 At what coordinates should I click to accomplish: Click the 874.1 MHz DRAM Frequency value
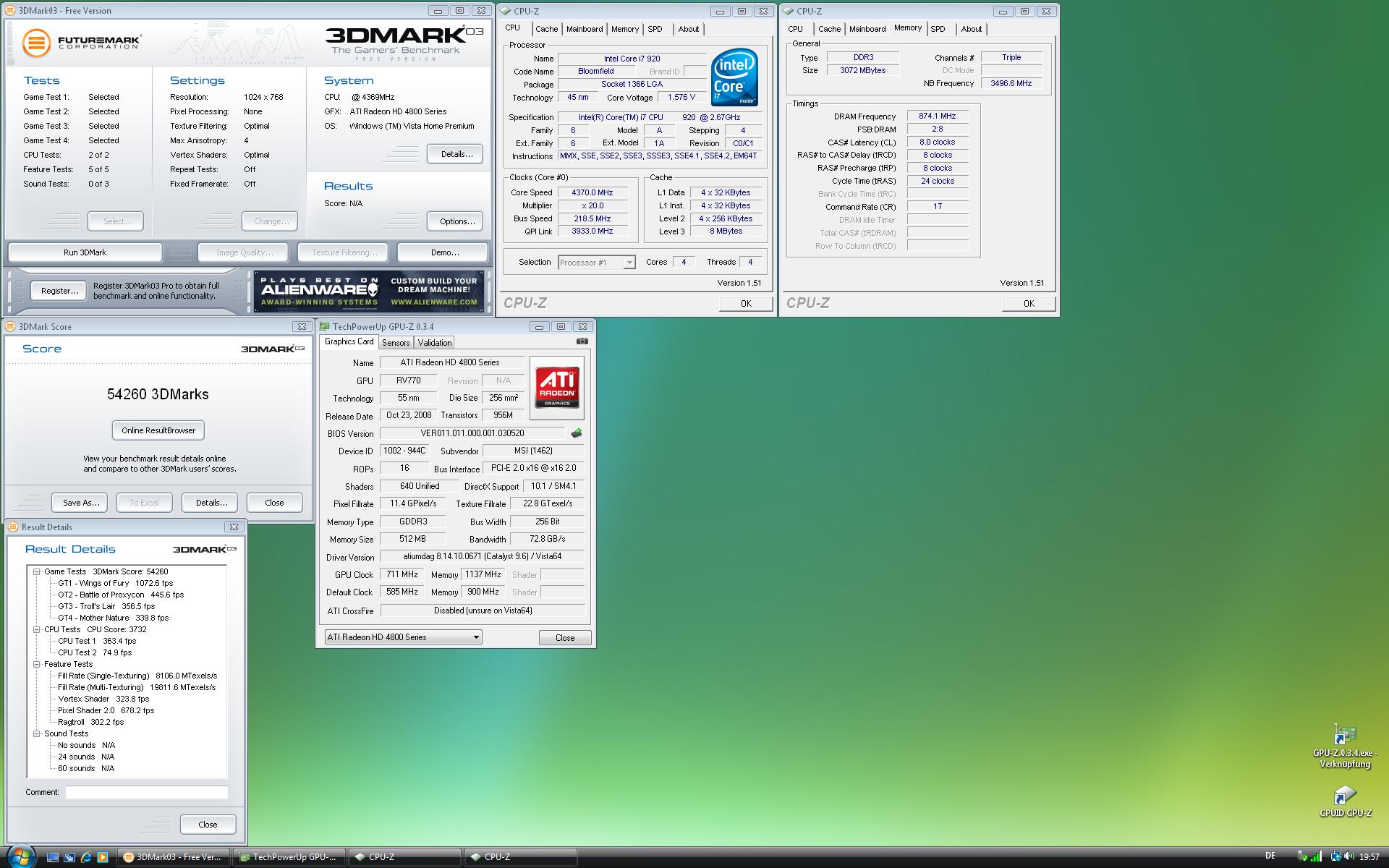pyautogui.click(x=937, y=116)
